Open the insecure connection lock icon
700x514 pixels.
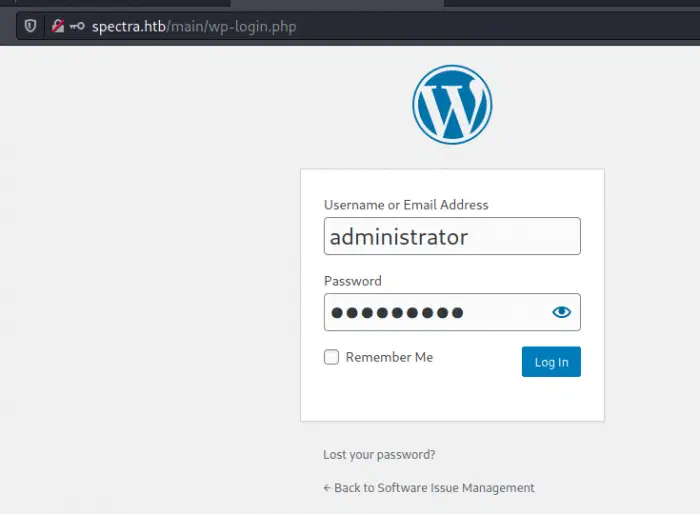click(x=58, y=26)
